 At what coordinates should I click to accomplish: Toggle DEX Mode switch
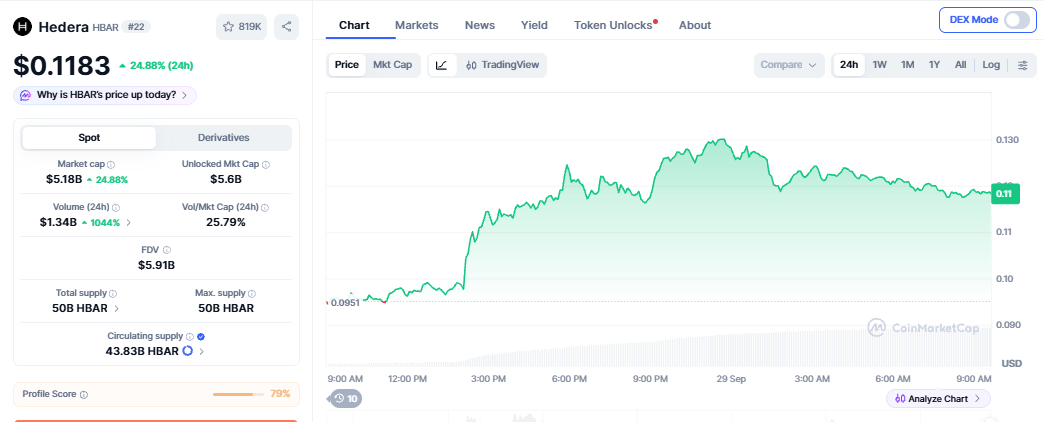[x=1016, y=20]
